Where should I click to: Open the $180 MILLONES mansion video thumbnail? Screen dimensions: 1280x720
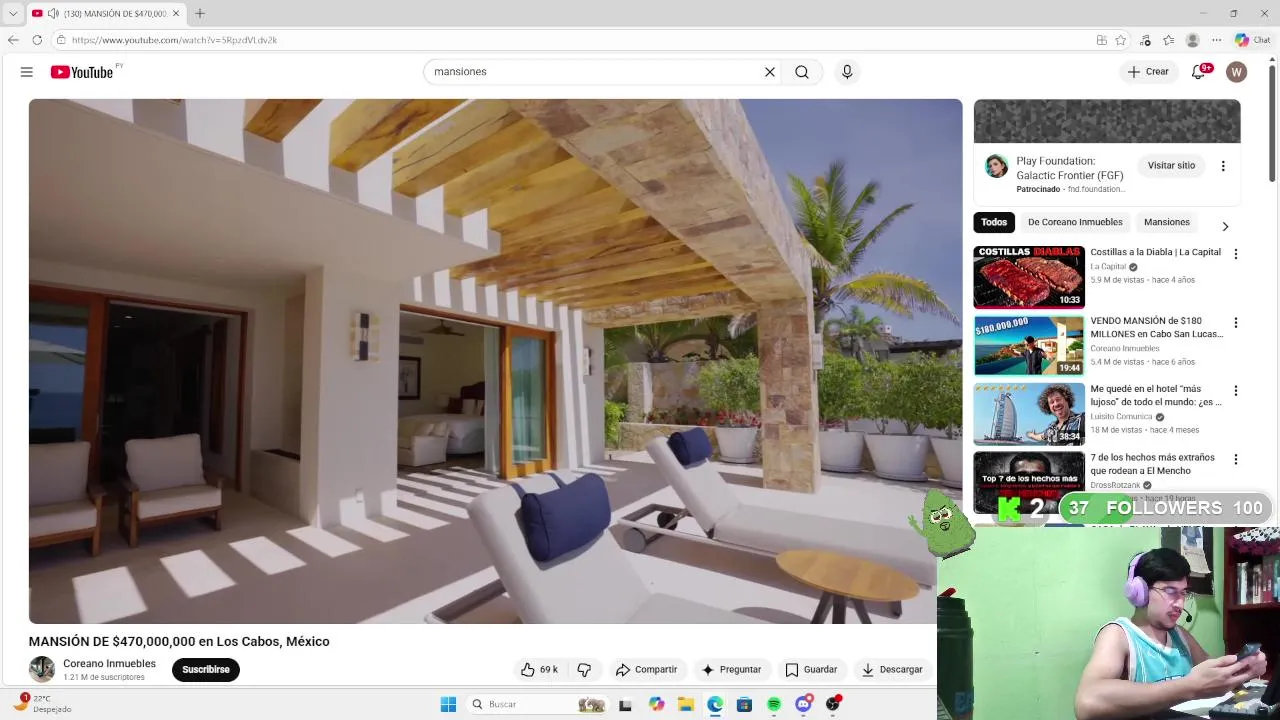[1029, 345]
